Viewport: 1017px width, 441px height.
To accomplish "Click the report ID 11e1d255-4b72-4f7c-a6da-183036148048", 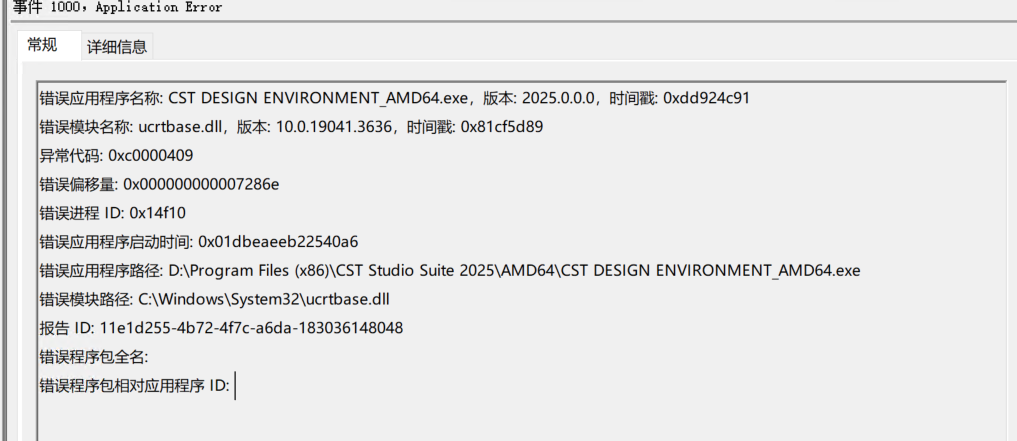I will click(251, 328).
